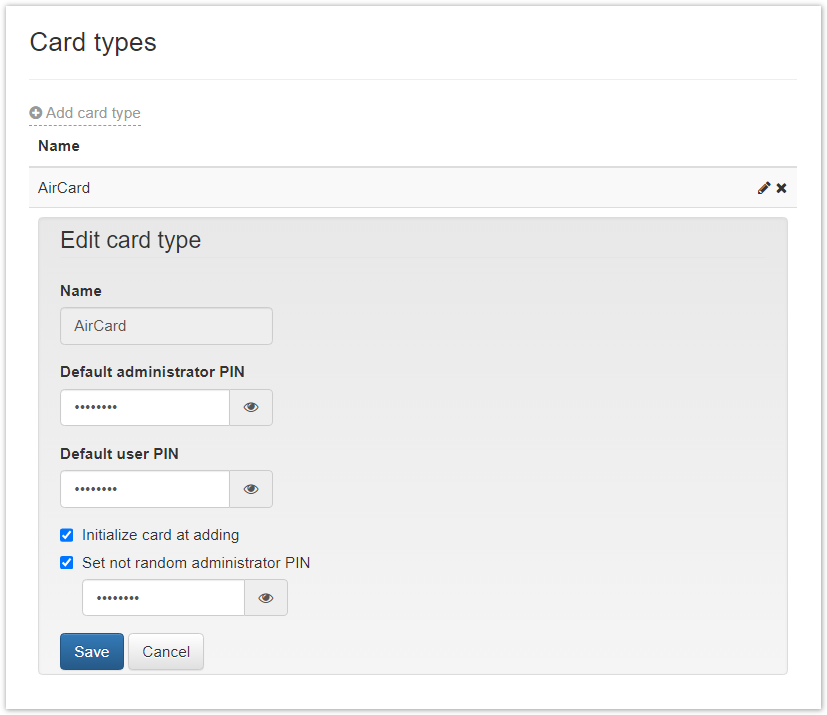Viewport: 827px width, 715px height.
Task: Focus the PIN field below the random PIN checkbox
Action: point(164,597)
